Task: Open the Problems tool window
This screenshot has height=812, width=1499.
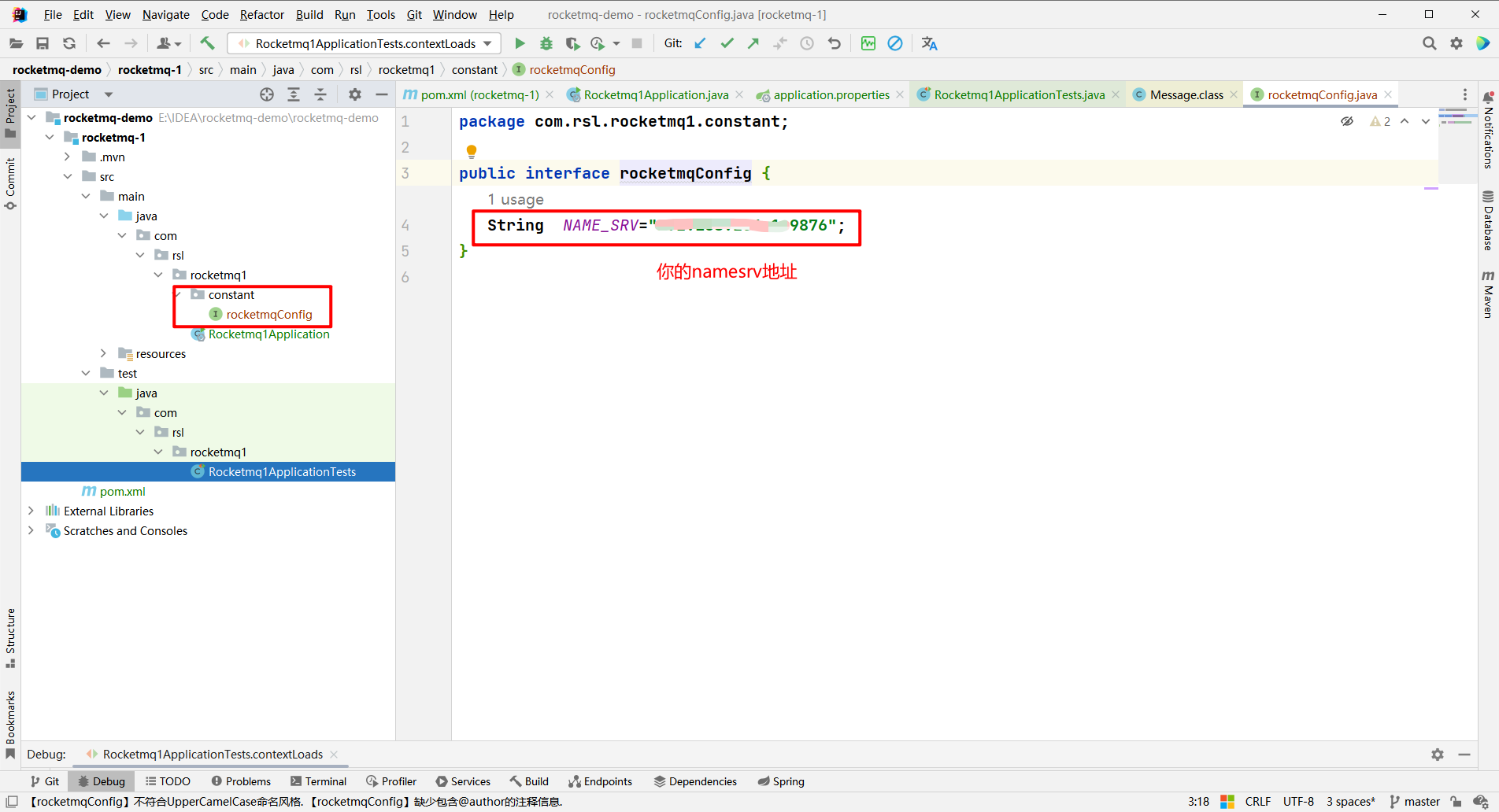Action: coord(241,781)
